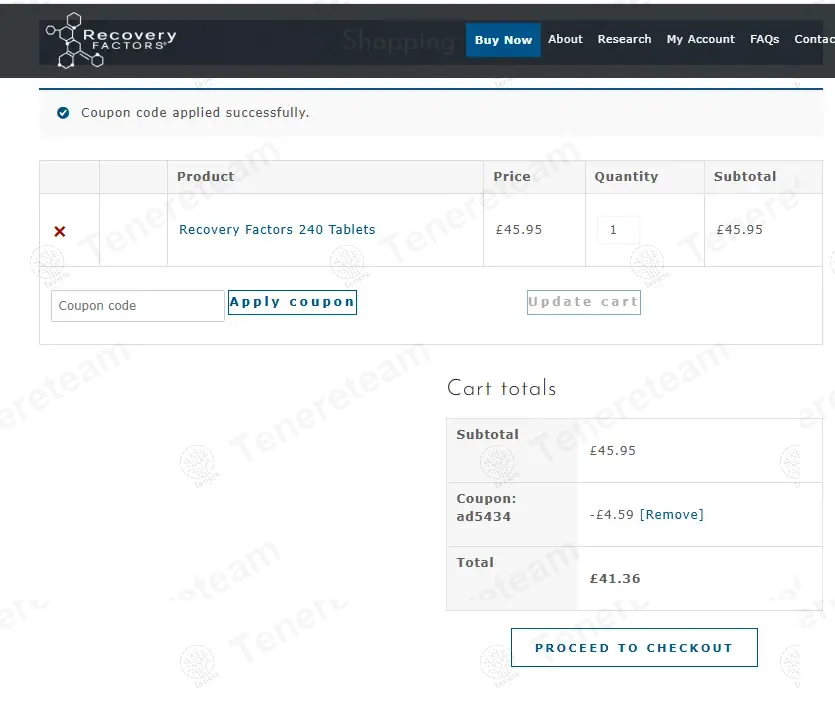This screenshot has height=726, width=835.
Task: Click the Product column header
Action: click(206, 176)
